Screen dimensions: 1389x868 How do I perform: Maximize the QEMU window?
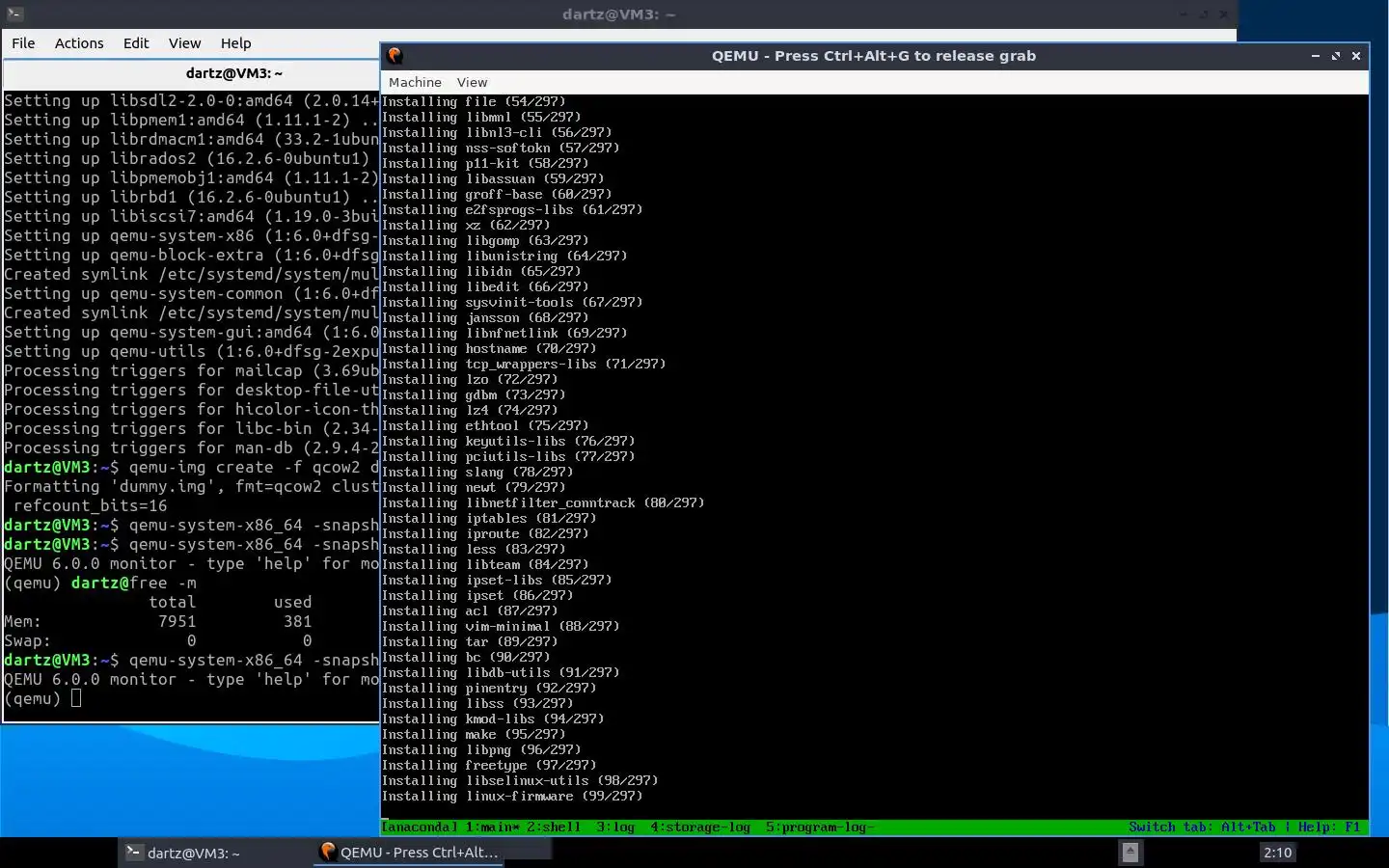click(1336, 56)
